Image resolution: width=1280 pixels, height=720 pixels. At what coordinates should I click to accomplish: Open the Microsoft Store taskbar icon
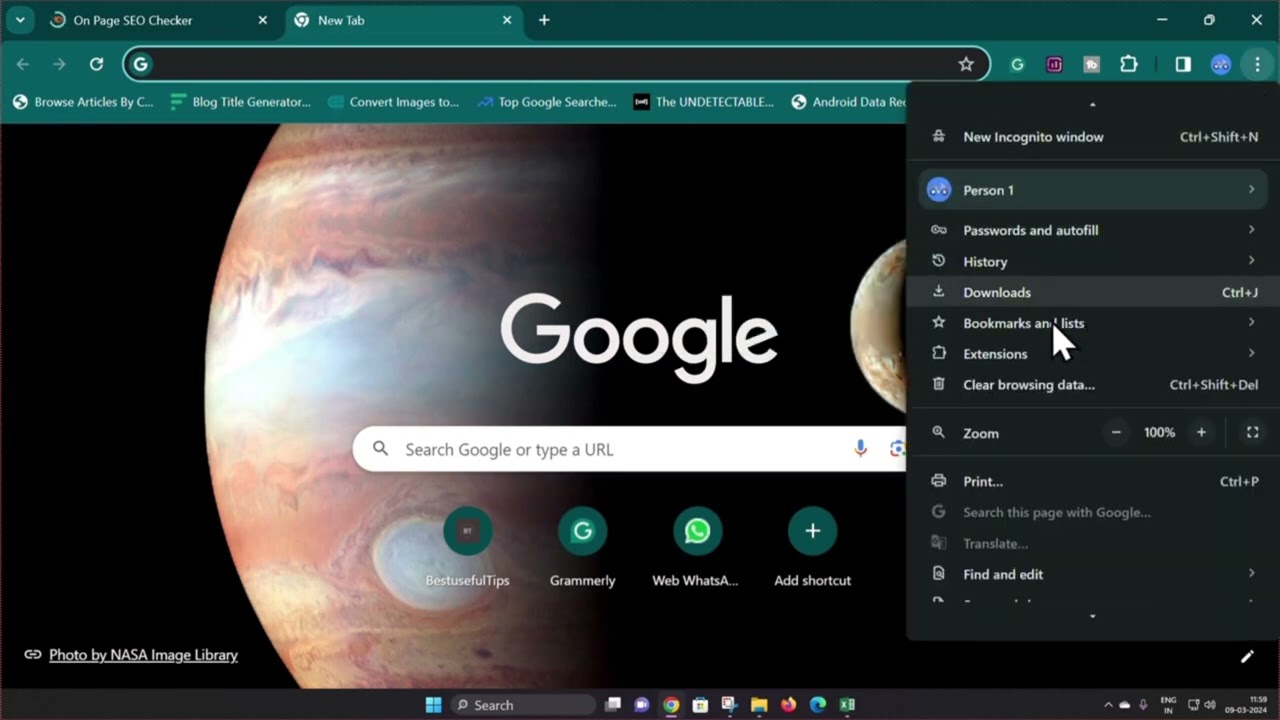pyautogui.click(x=700, y=705)
